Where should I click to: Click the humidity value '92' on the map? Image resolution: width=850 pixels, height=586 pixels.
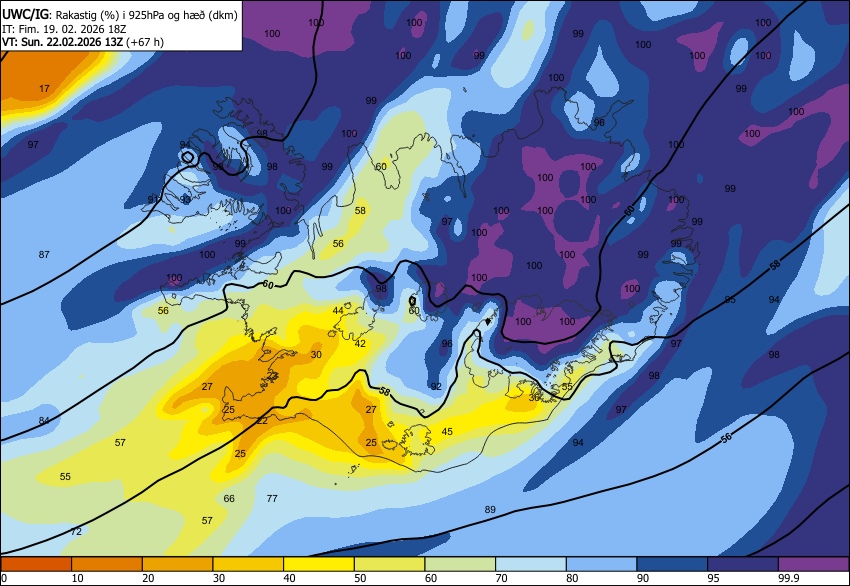436,387
